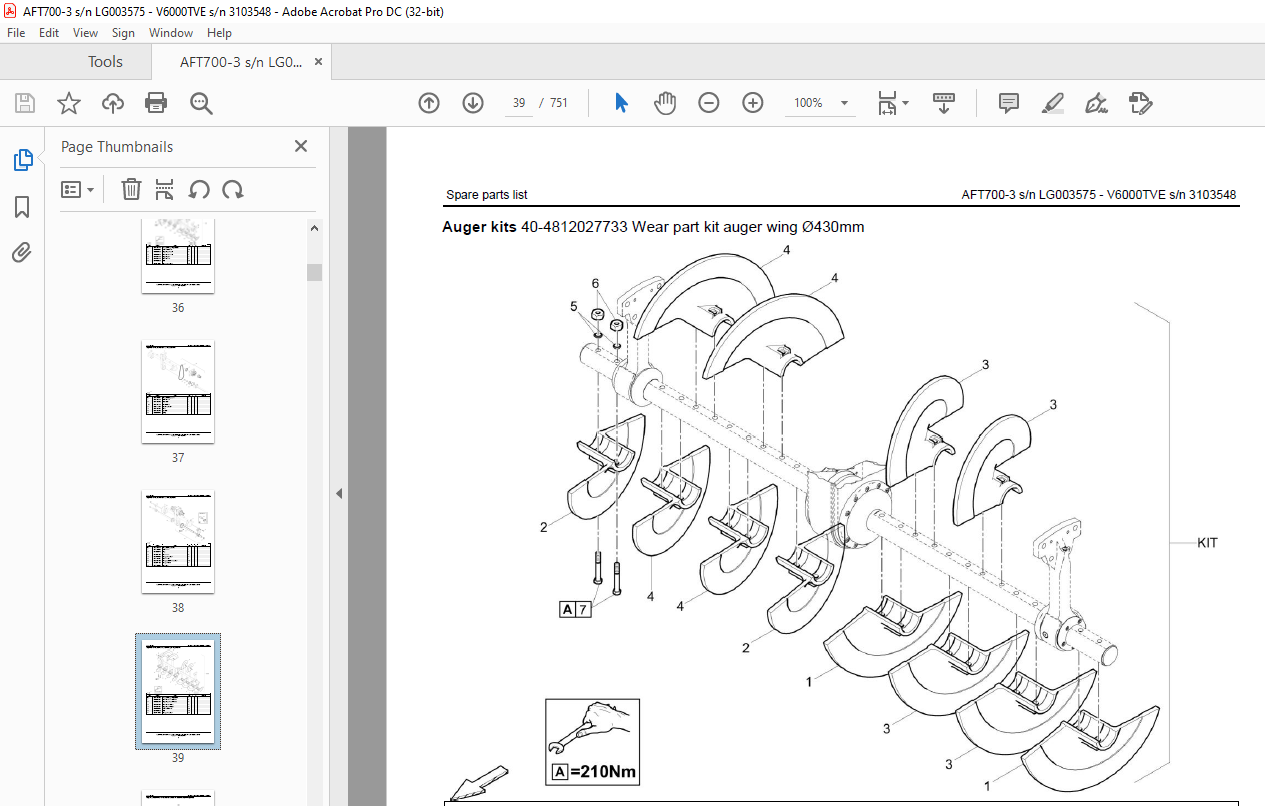Select page 38 thumbnail
Viewport: 1265px width, 806px height.
pyautogui.click(x=178, y=542)
